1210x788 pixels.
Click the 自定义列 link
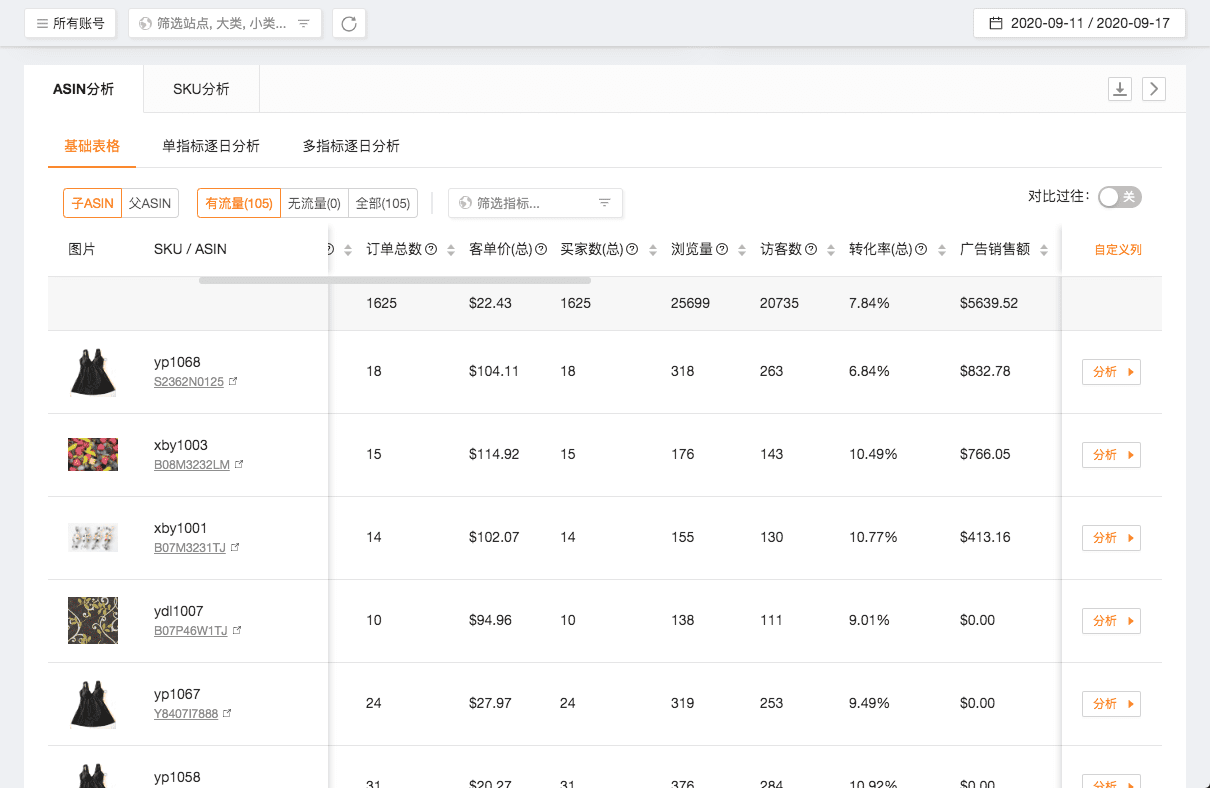pyautogui.click(x=1117, y=250)
